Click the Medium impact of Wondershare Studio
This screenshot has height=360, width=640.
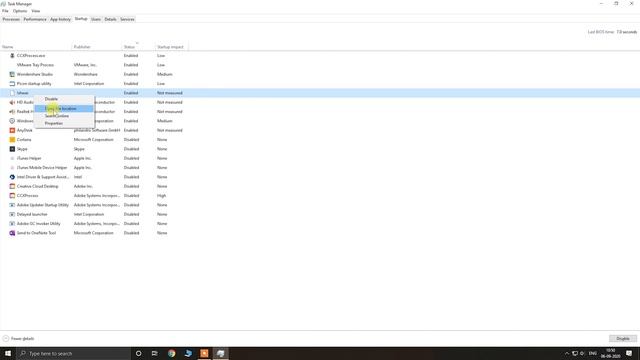pyautogui.click(x=165, y=74)
